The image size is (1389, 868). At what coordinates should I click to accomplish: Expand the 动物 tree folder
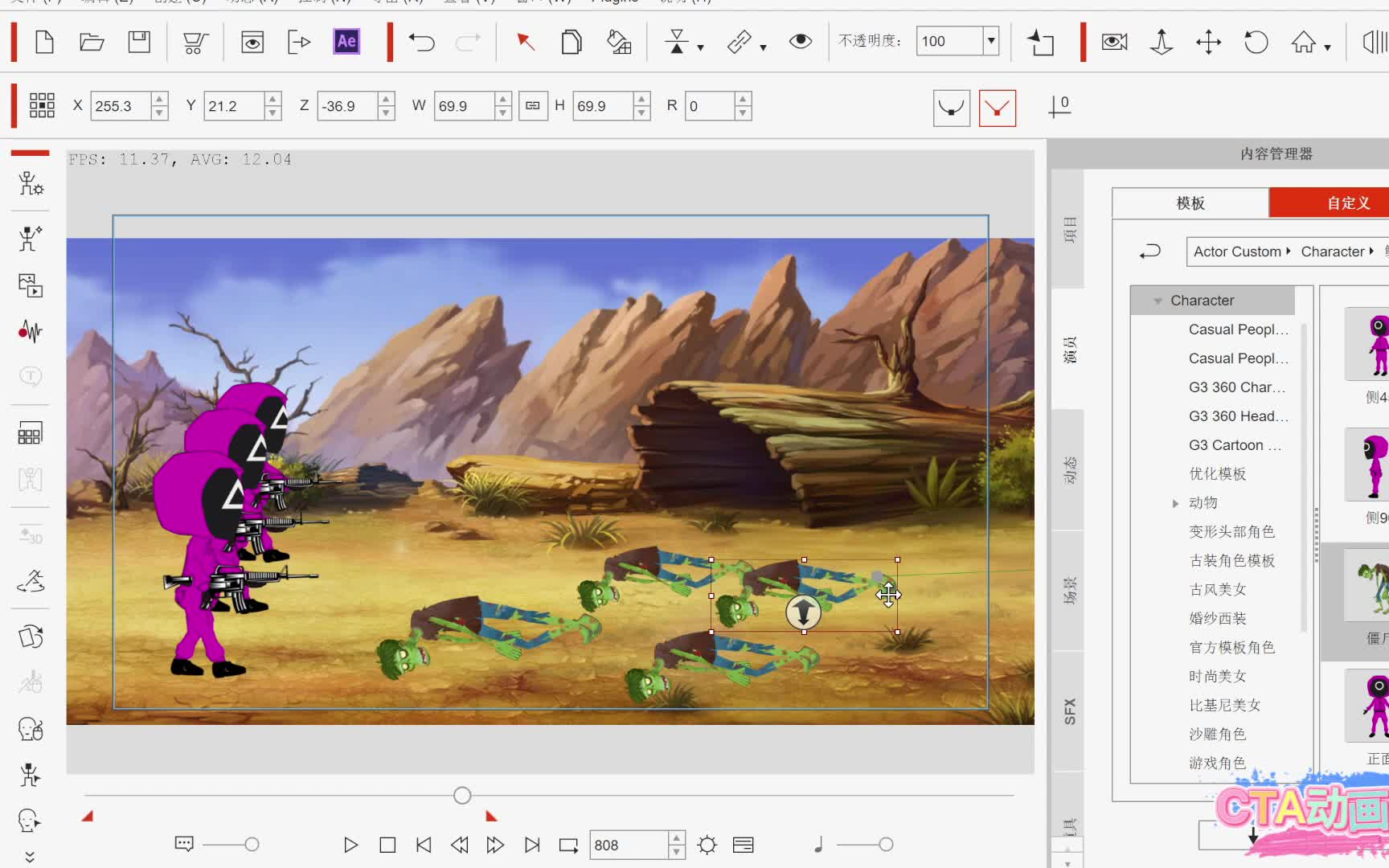1175,503
